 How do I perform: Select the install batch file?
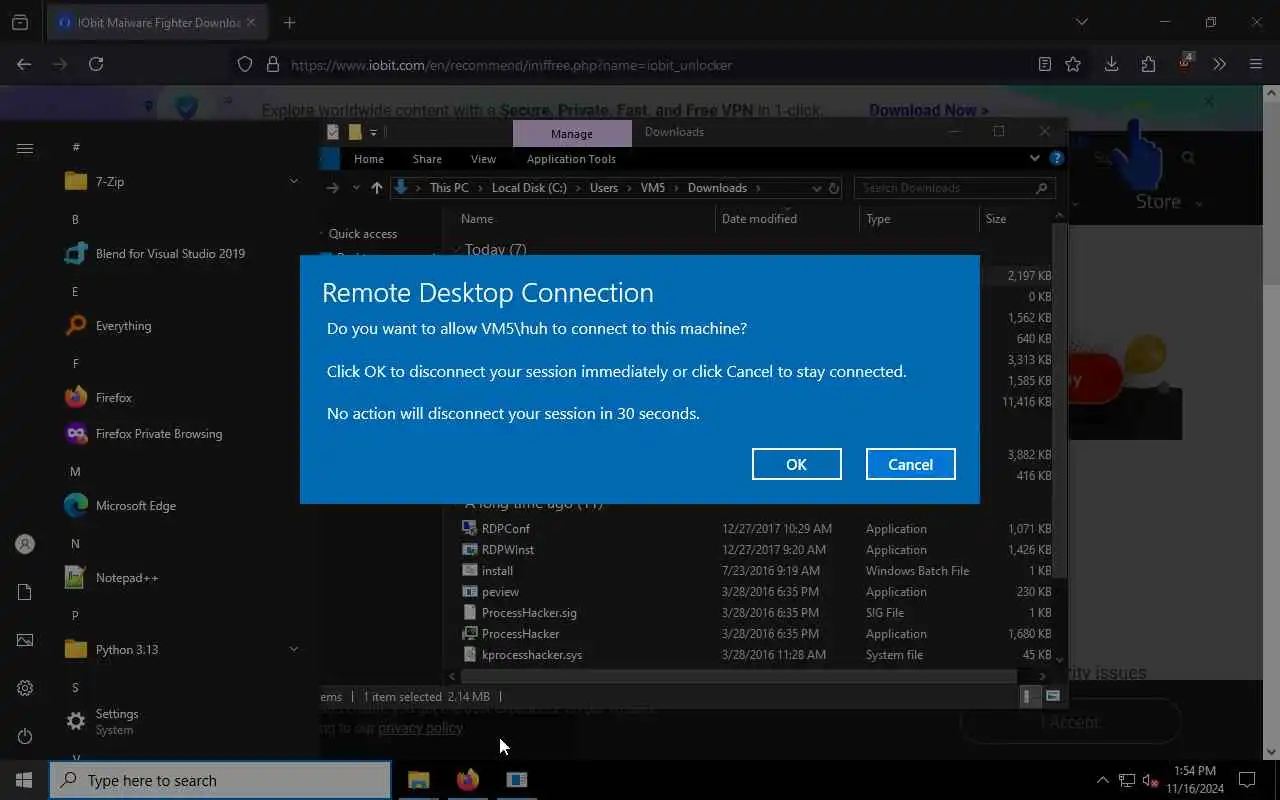coord(497,570)
